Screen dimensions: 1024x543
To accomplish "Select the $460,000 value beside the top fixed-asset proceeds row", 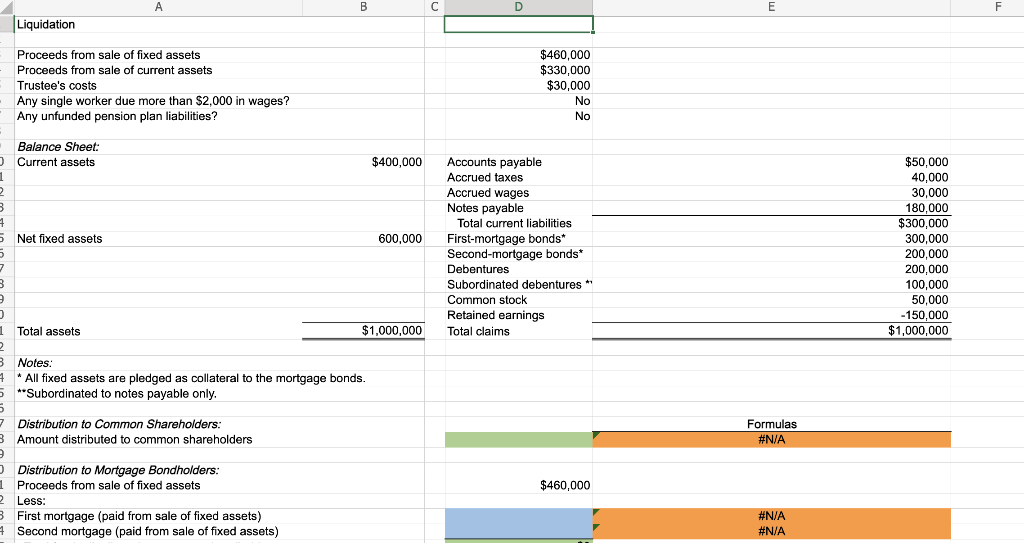I will click(565, 55).
